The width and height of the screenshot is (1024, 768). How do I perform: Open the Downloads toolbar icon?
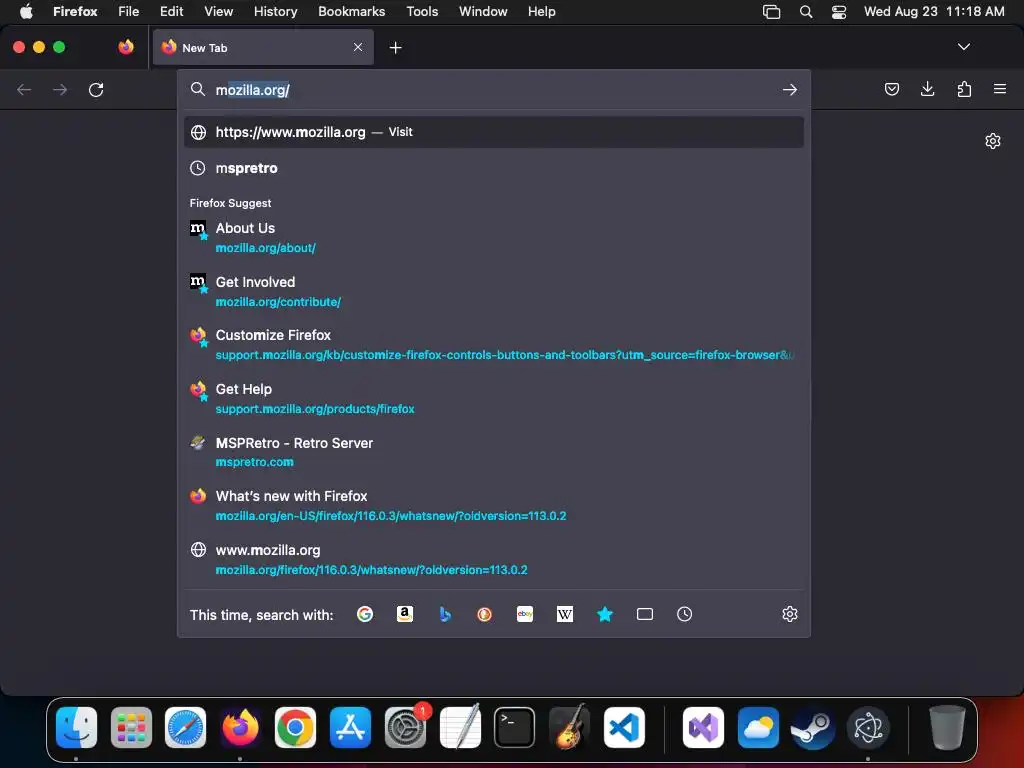tap(927, 89)
